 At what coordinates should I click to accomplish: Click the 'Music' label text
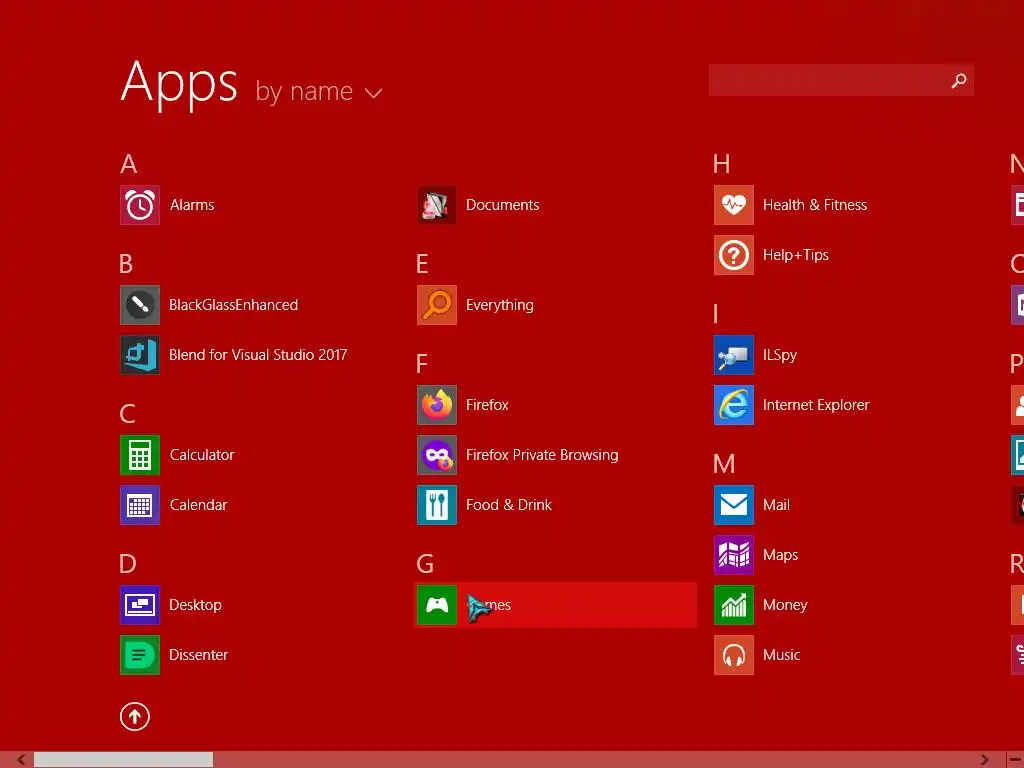coord(781,655)
